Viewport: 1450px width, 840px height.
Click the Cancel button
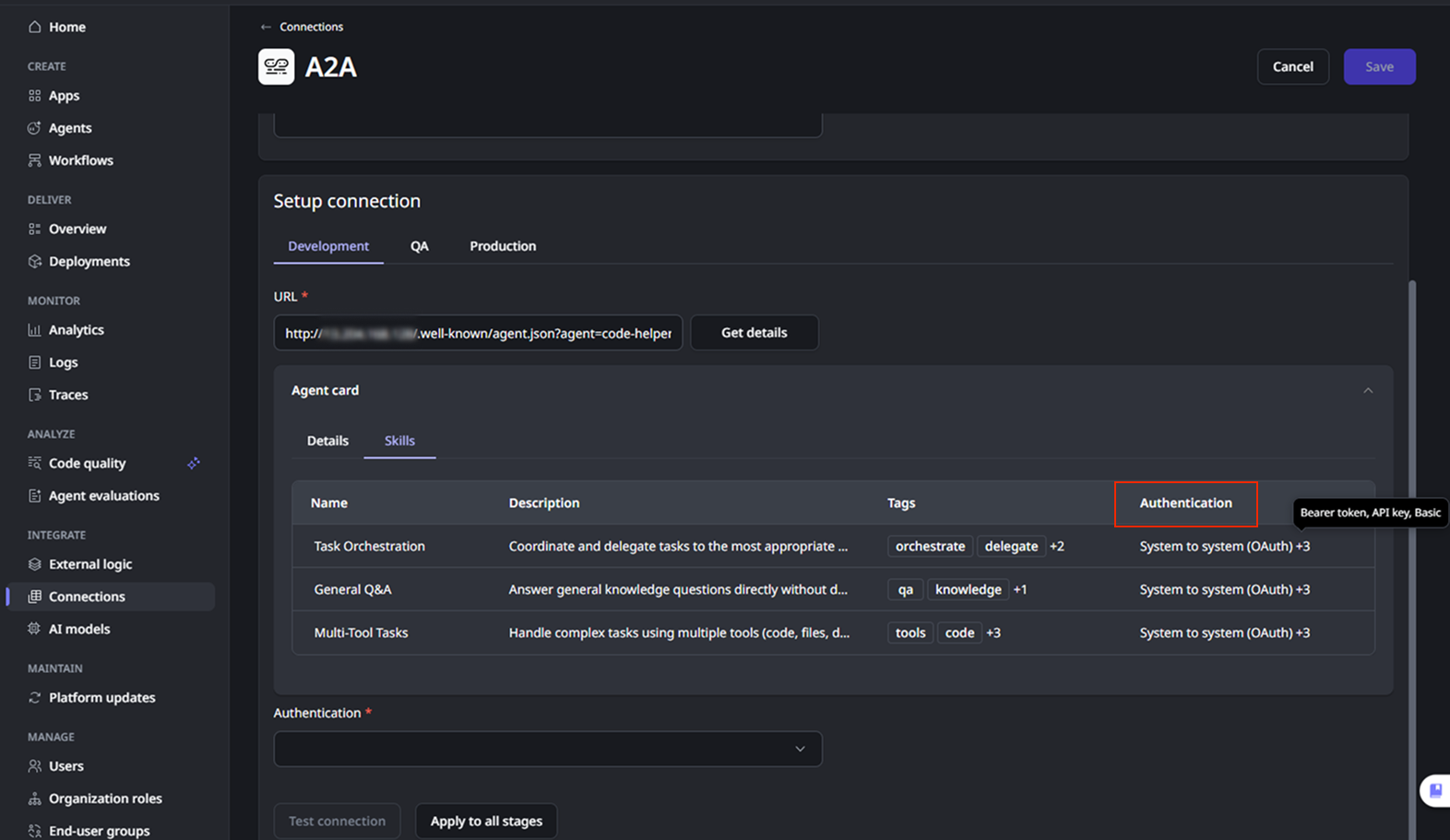pos(1292,66)
